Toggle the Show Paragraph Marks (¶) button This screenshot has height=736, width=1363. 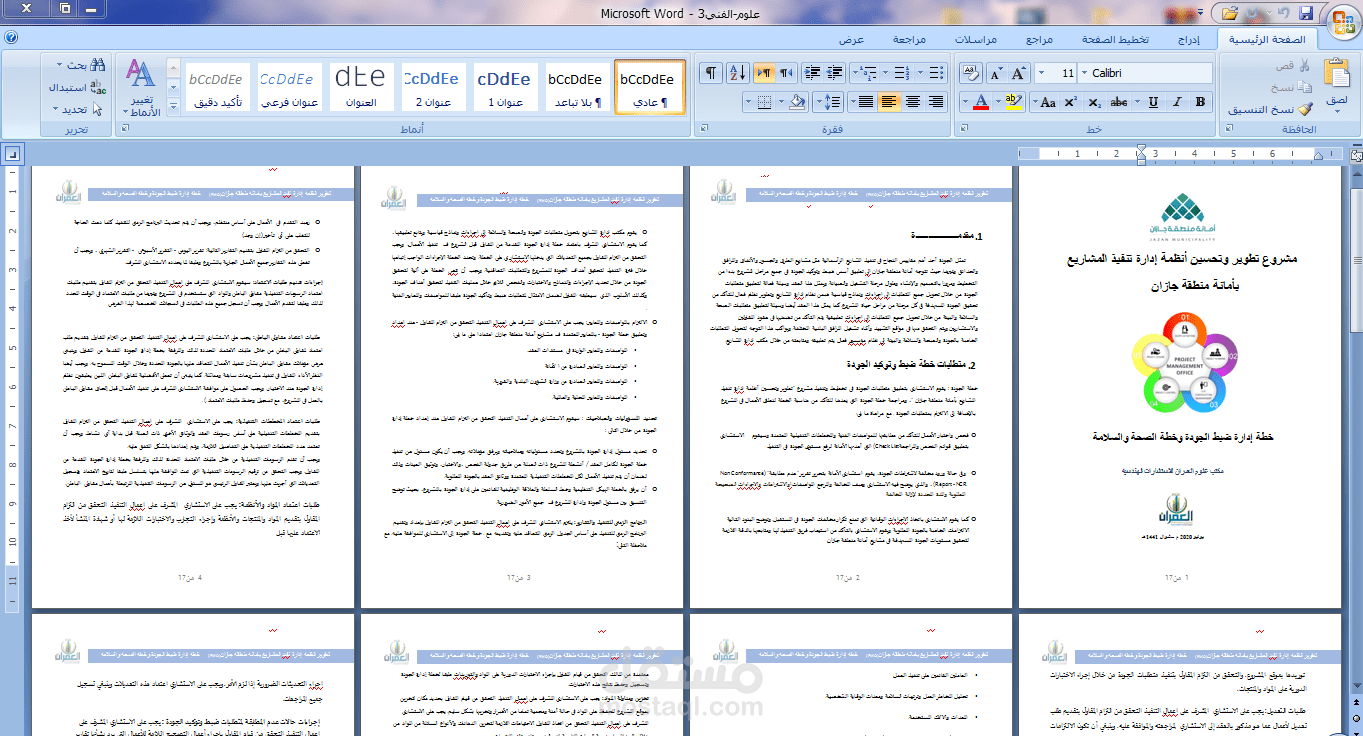(711, 72)
